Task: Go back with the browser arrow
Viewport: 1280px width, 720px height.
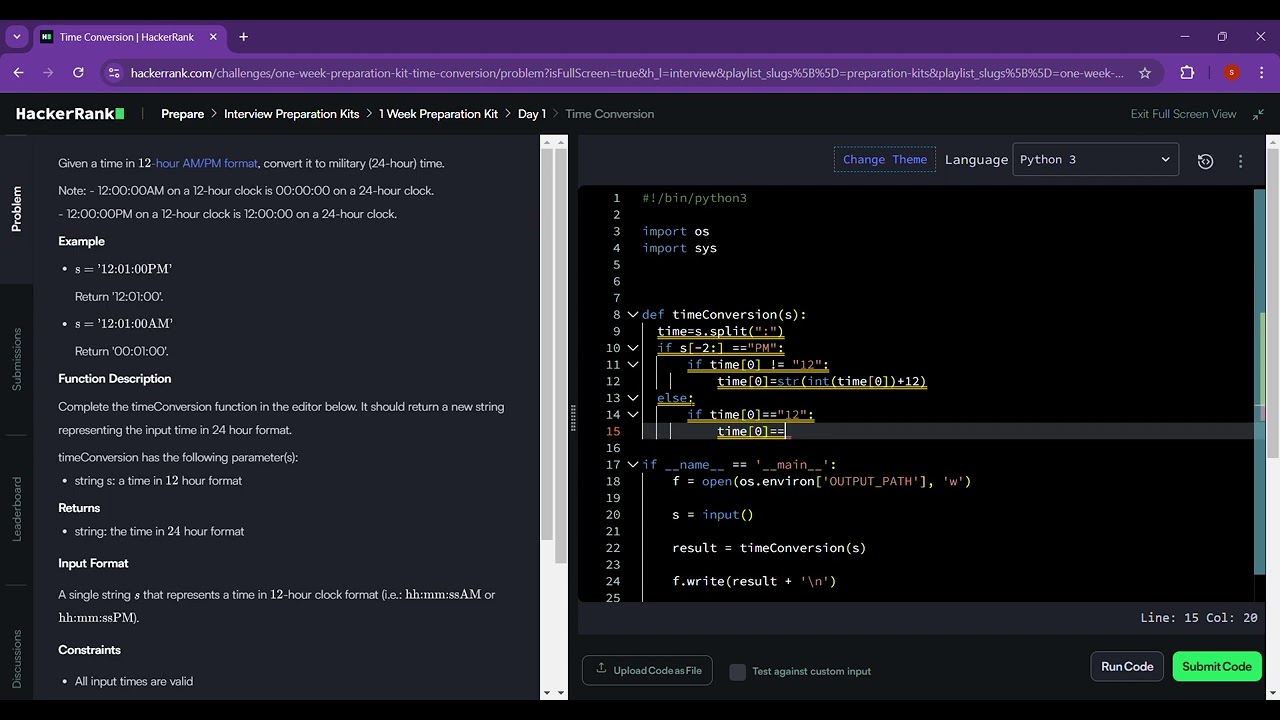Action: pos(18,73)
